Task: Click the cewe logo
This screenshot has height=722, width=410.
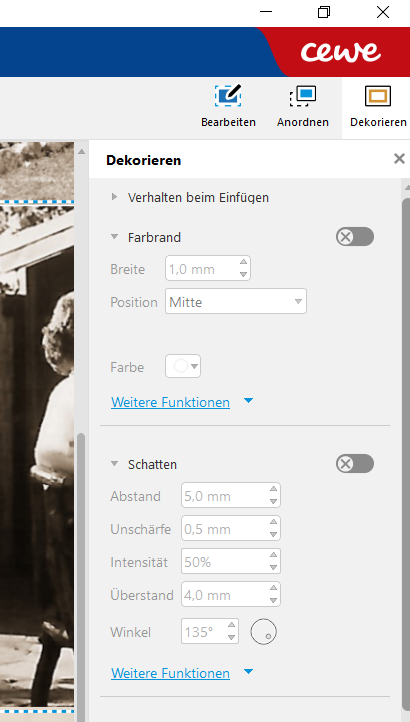Action: click(340, 52)
